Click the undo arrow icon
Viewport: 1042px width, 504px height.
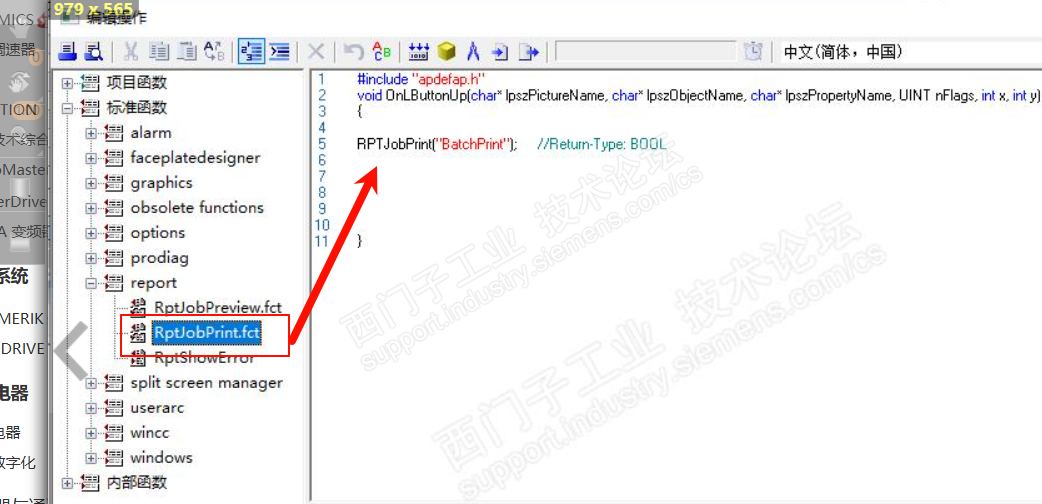(354, 51)
